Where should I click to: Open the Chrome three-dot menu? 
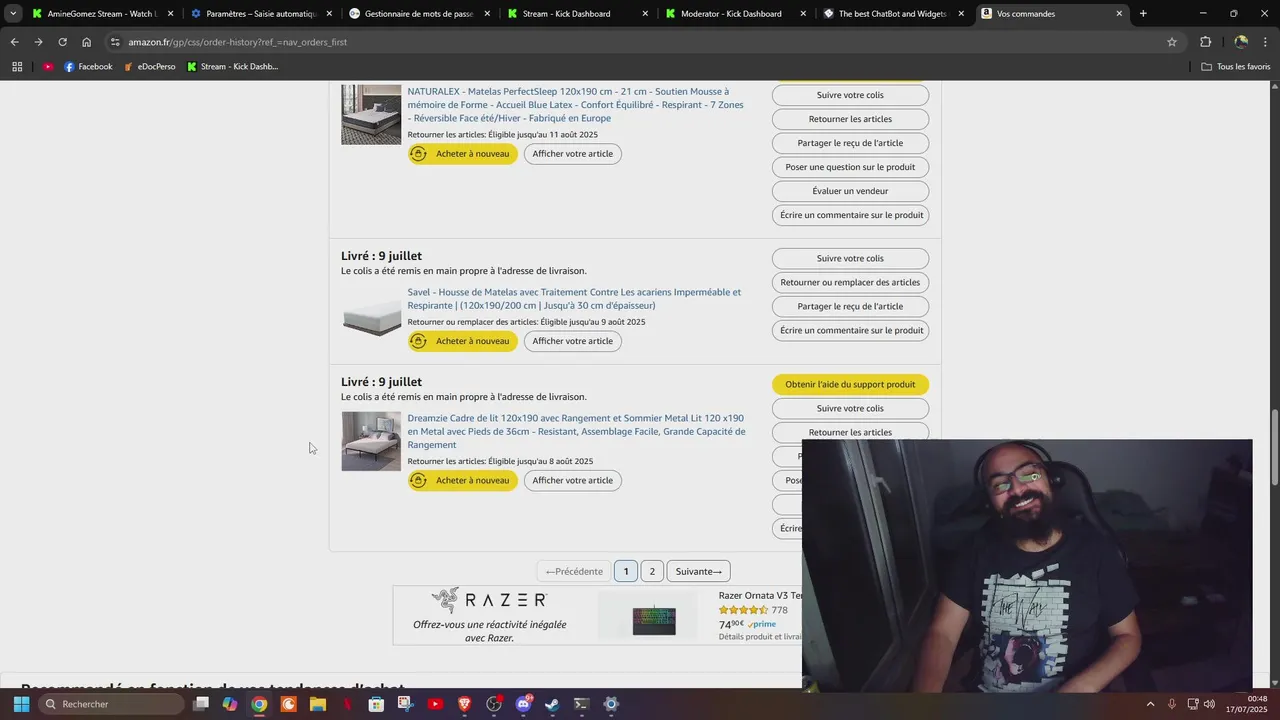[x=1265, y=42]
